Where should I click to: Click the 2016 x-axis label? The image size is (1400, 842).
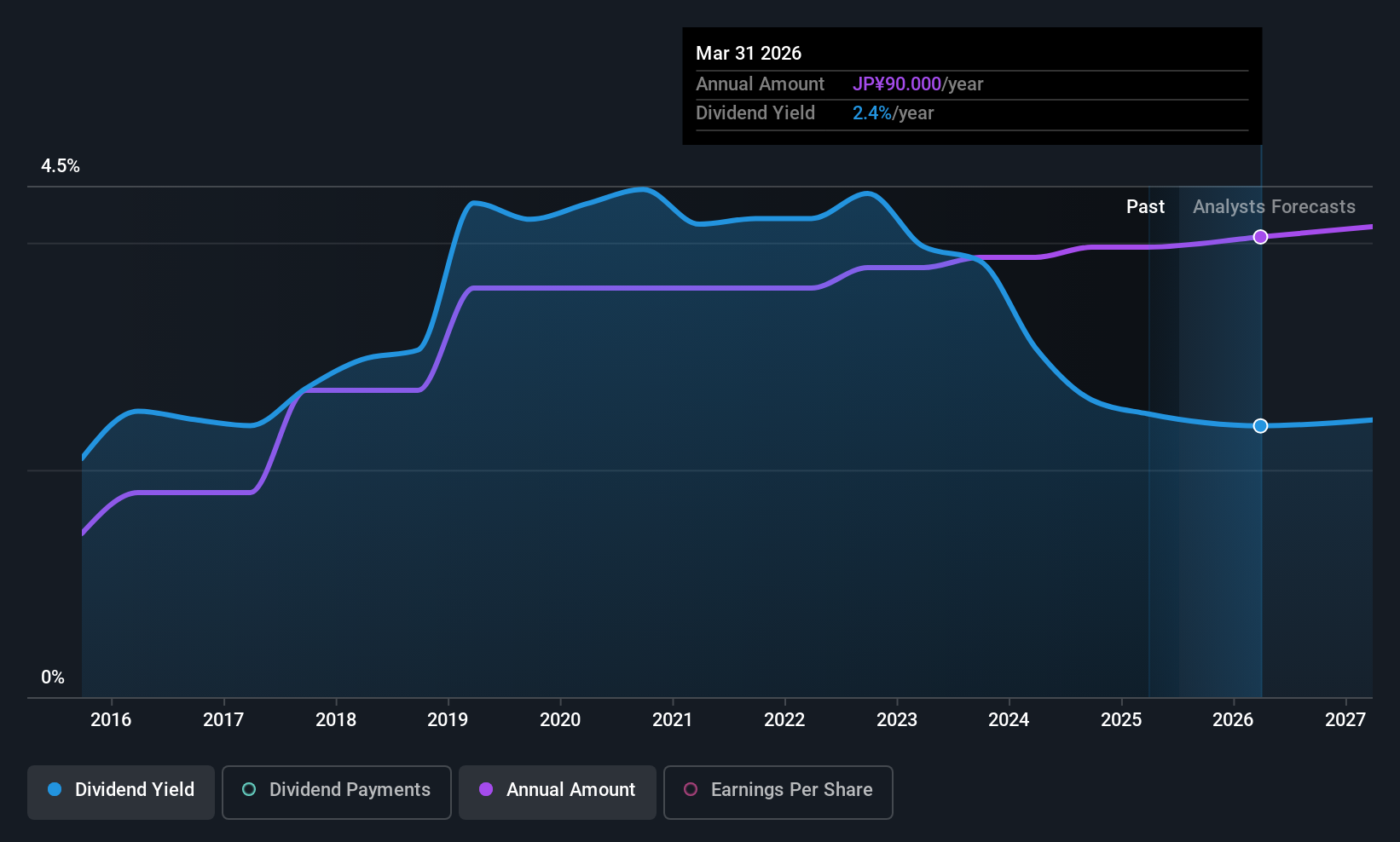(x=111, y=719)
